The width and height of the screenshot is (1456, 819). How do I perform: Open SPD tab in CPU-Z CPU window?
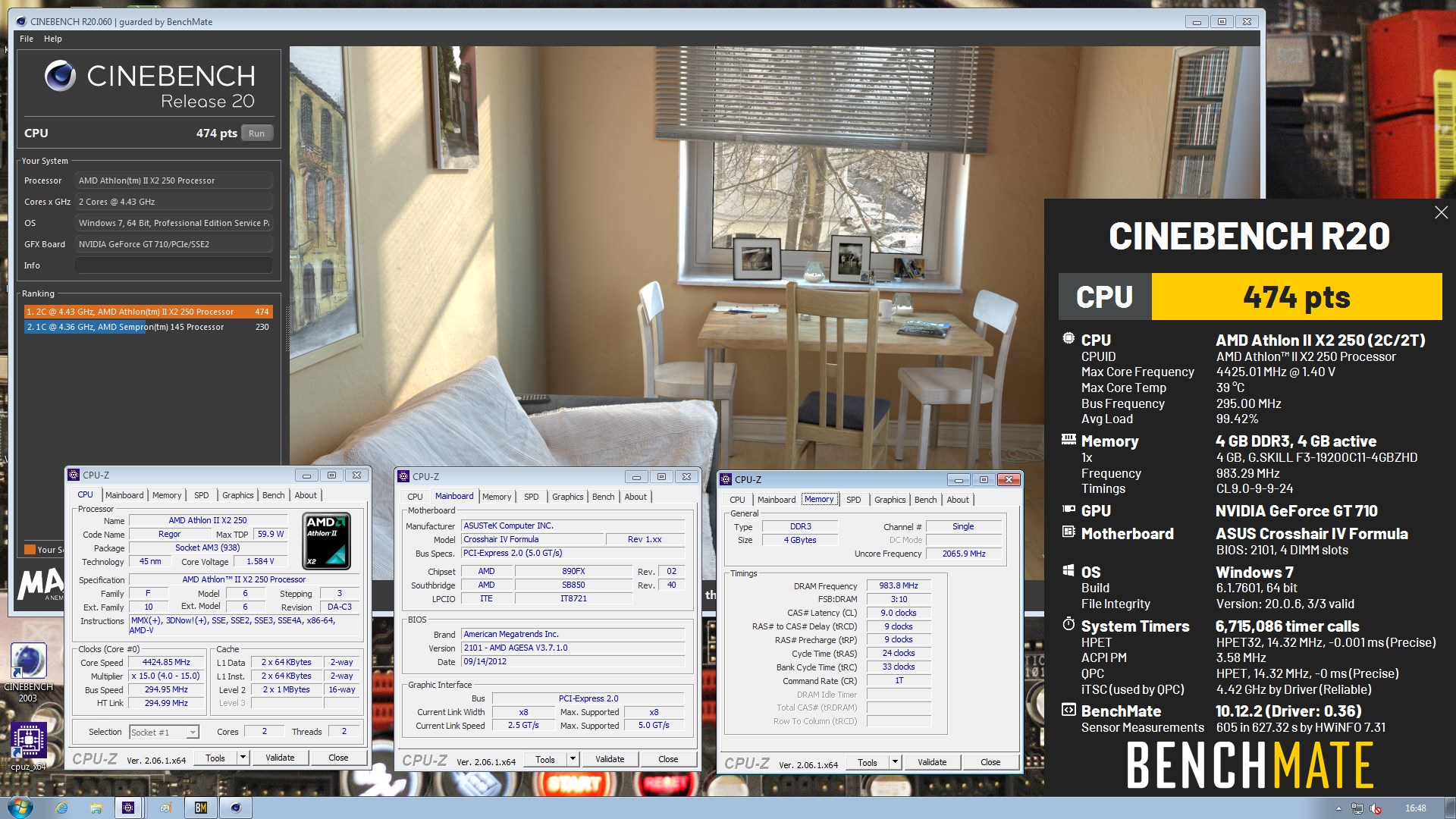pos(201,495)
